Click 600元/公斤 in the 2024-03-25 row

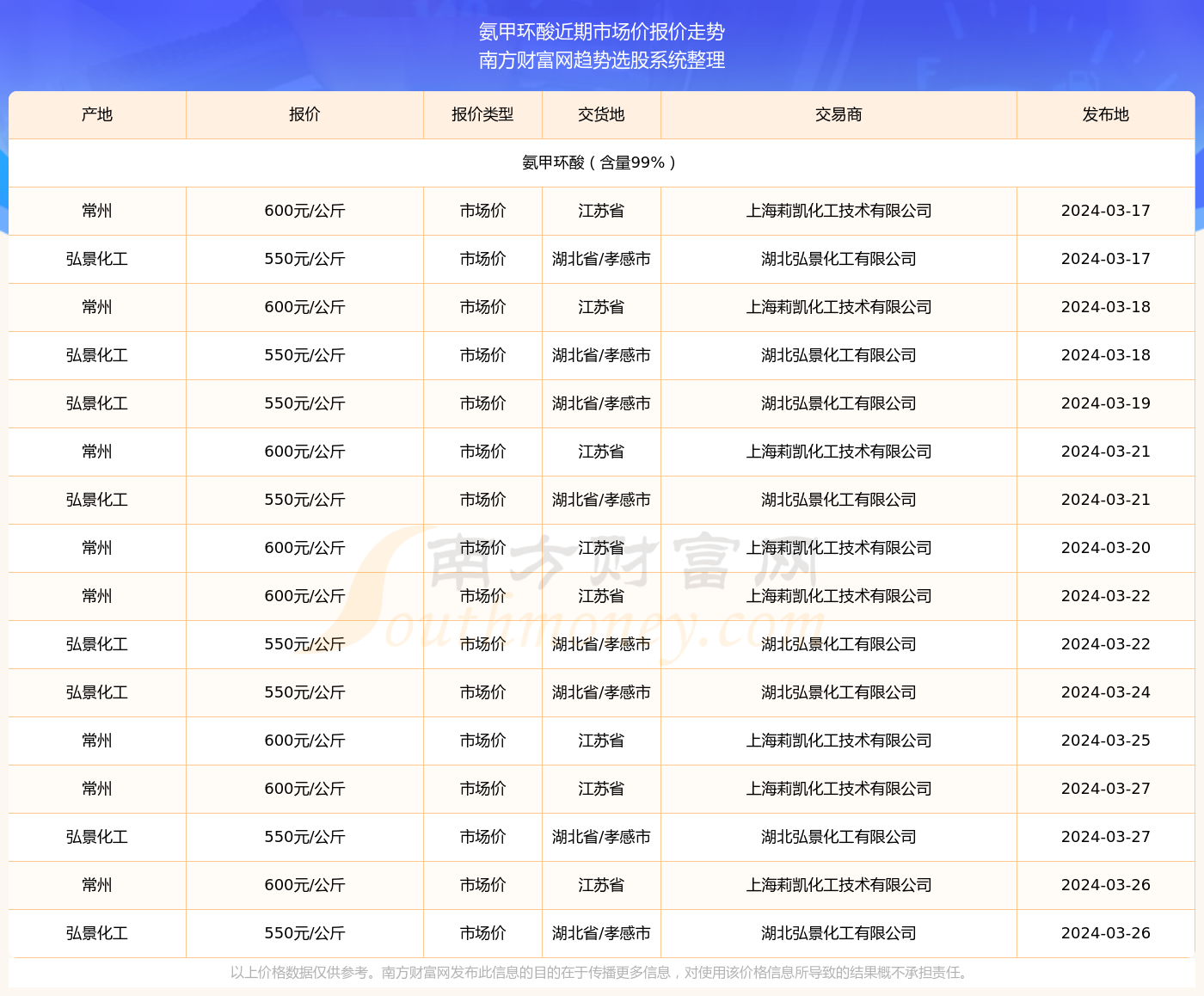pyautogui.click(x=304, y=741)
